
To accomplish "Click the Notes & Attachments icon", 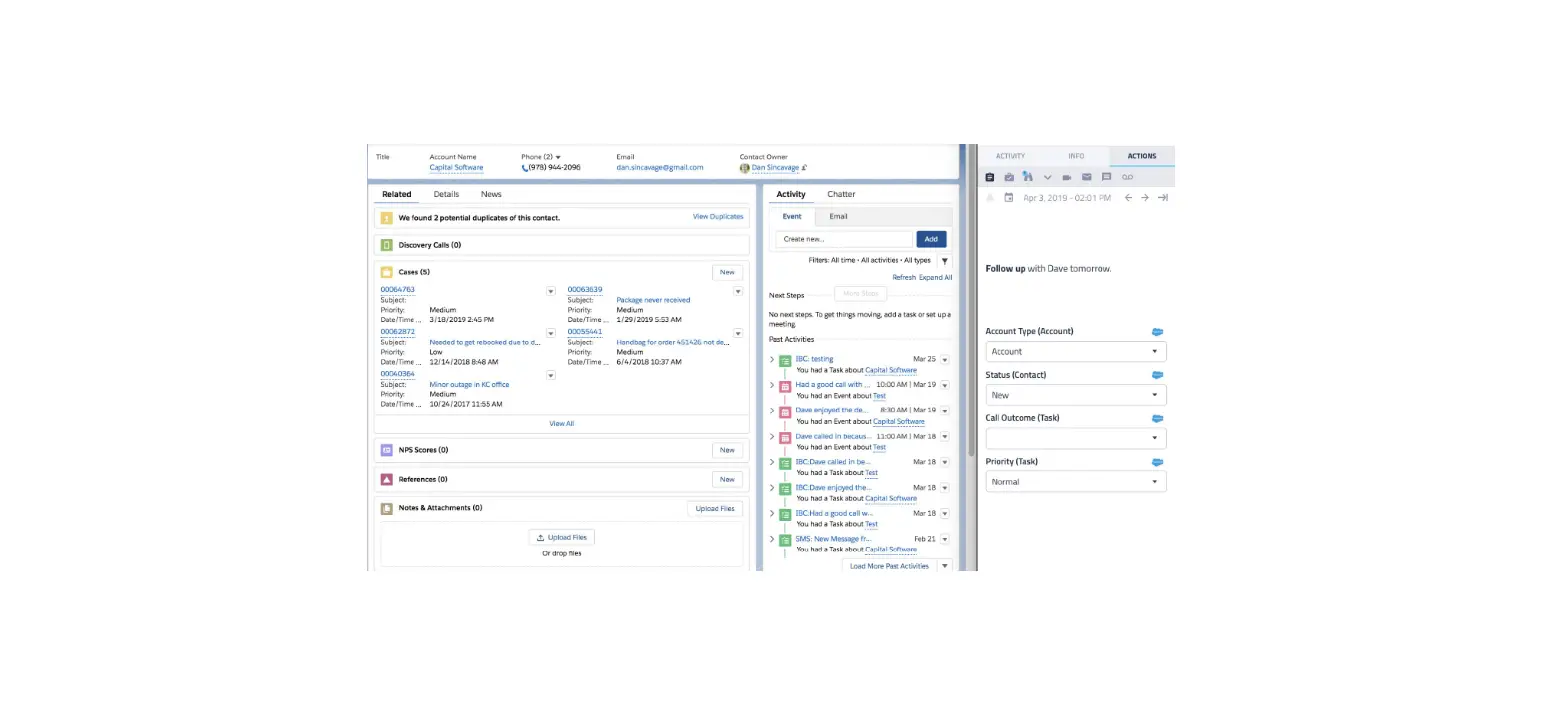I will pyautogui.click(x=386, y=508).
